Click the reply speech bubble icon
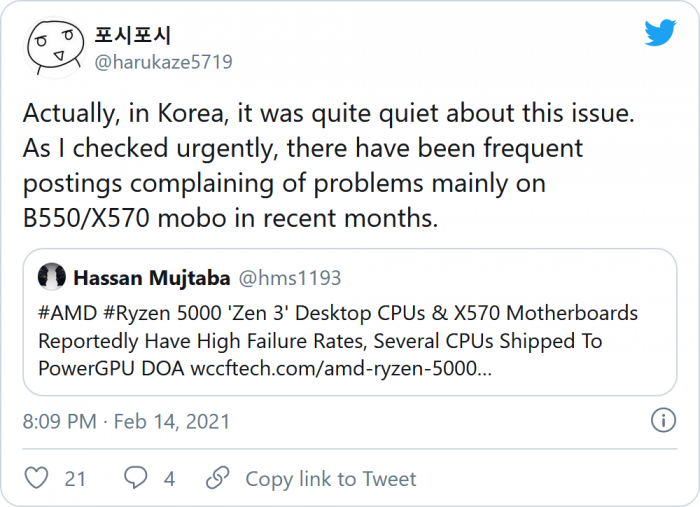 coord(134,478)
